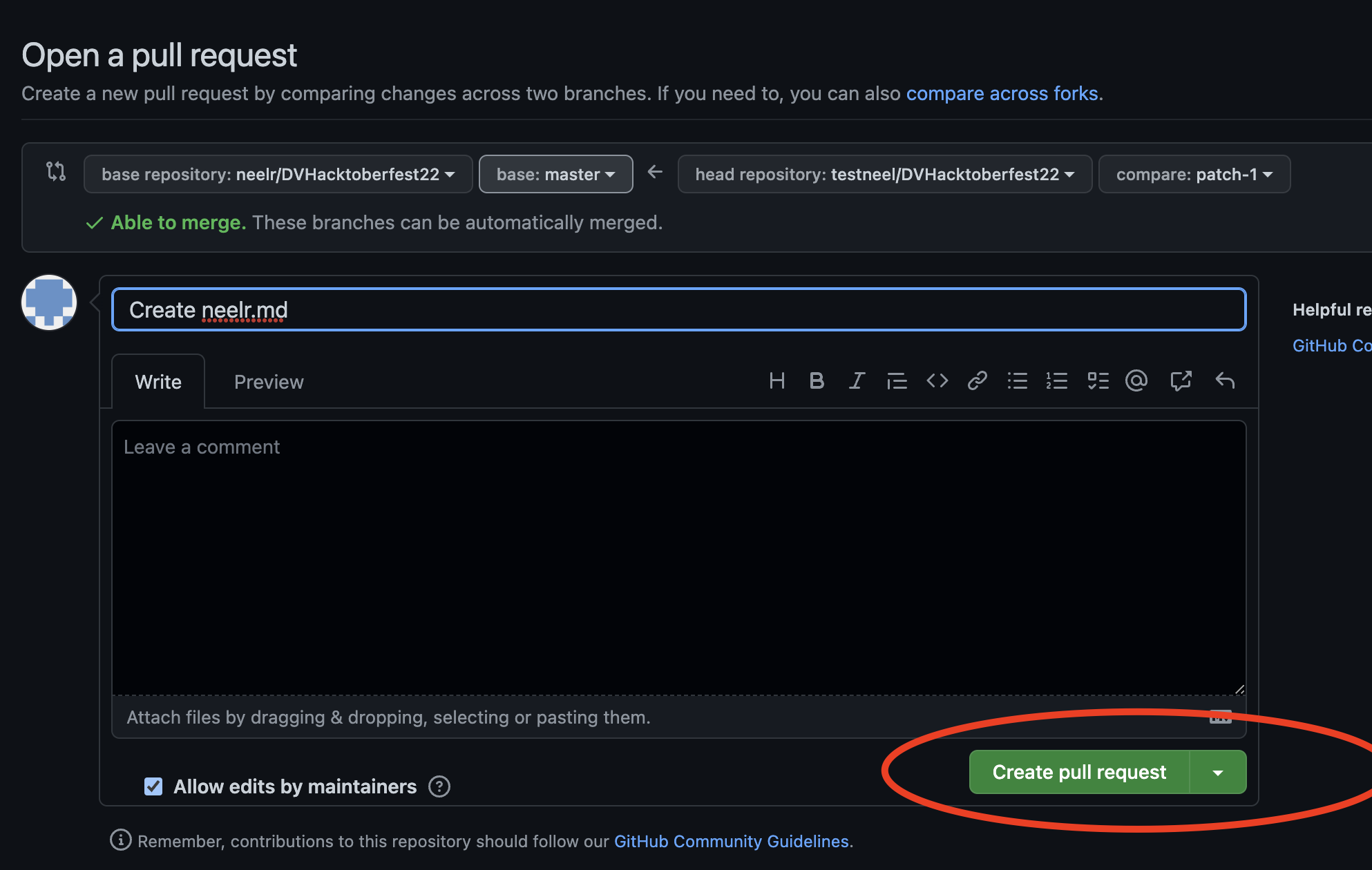Insert a numbered list
Image resolution: width=1372 pixels, height=870 pixels.
pos(1057,380)
